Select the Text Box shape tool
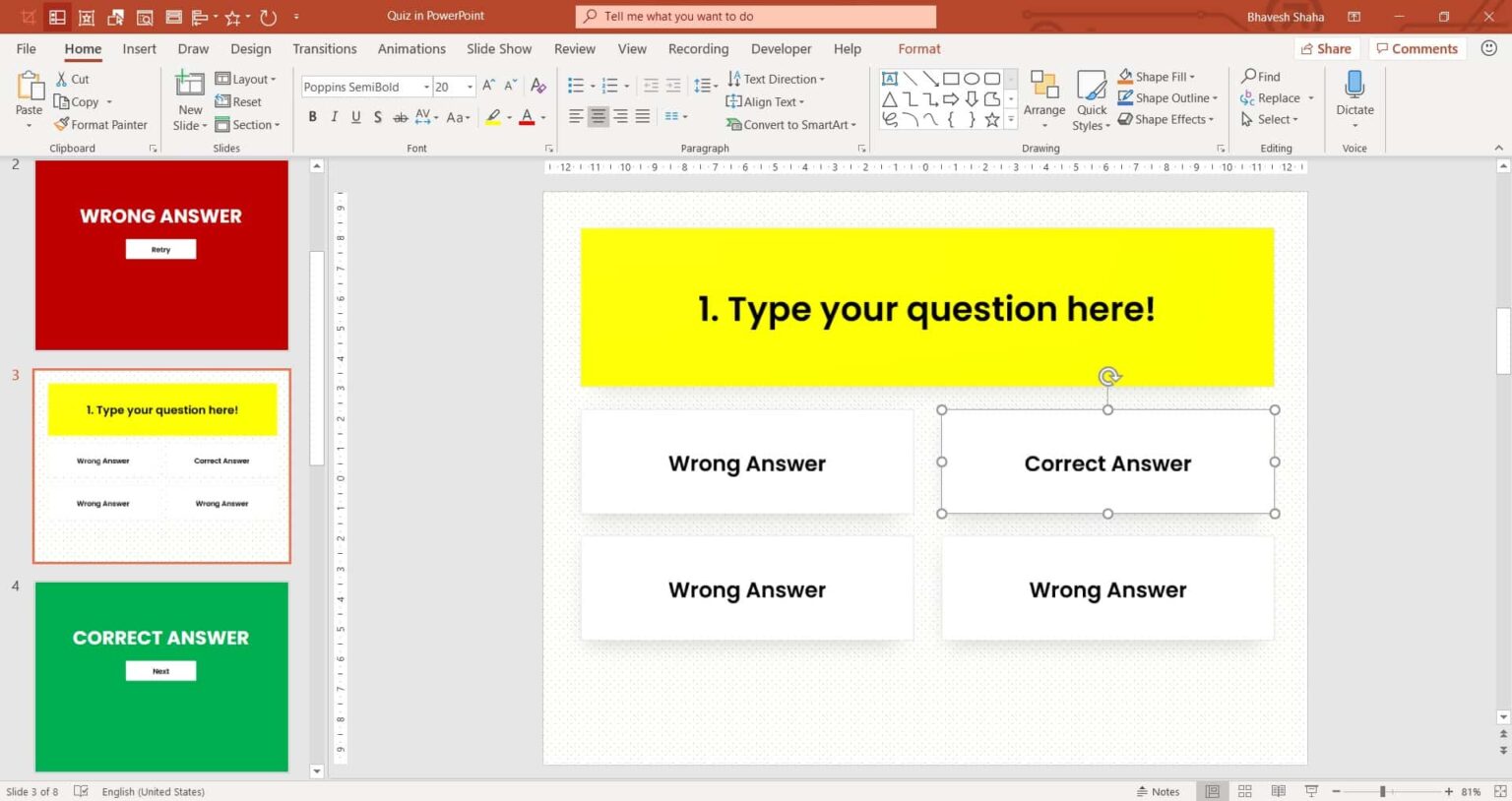This screenshot has height=801, width=1512. [890, 78]
